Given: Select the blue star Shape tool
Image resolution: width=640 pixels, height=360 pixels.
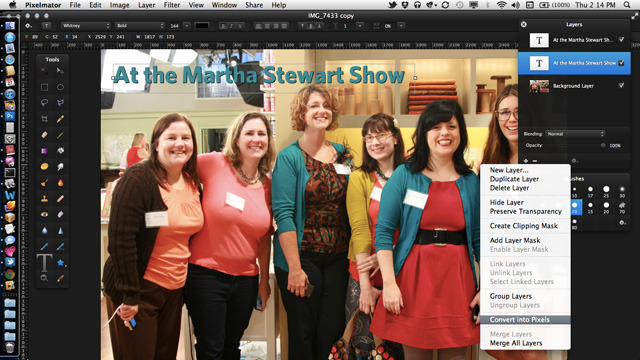Looking at the screenshot, I should pos(60,262).
